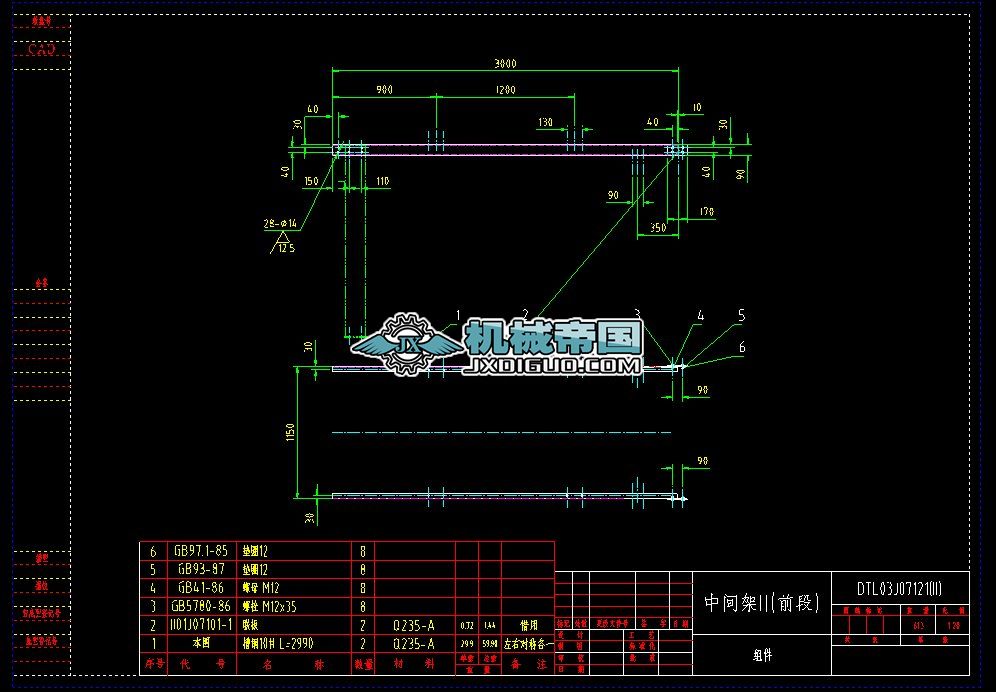
Task: Click the 序号 column header cell
Action: 159,664
